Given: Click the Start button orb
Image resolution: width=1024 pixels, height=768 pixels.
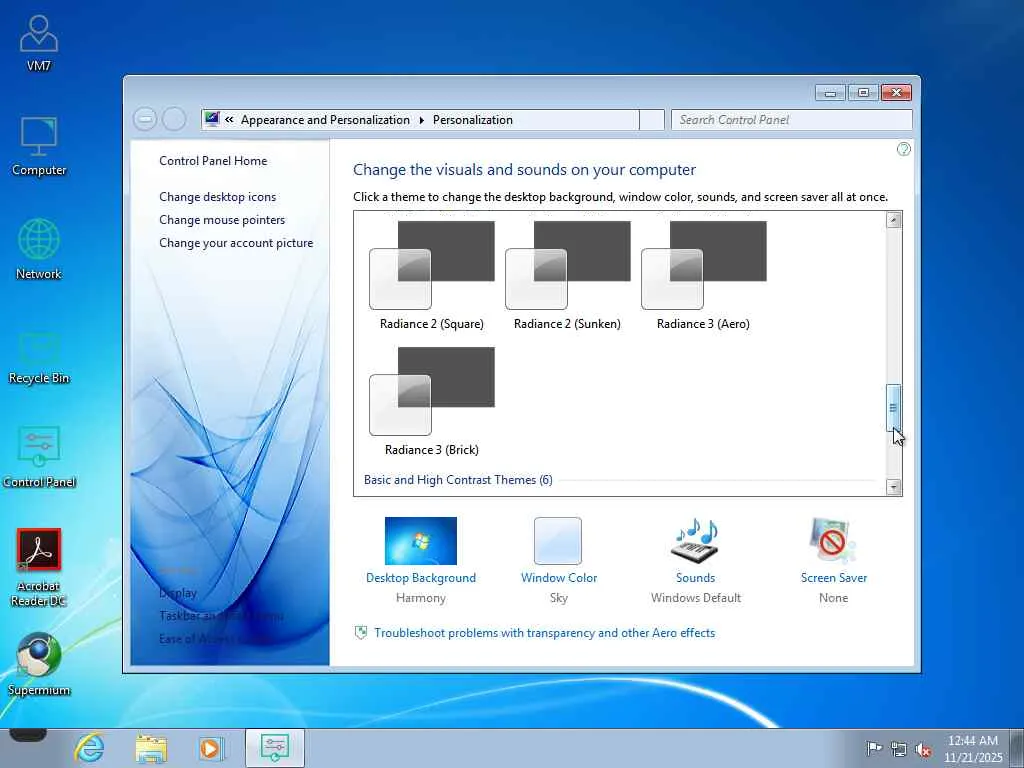Looking at the screenshot, I should (x=27, y=735).
